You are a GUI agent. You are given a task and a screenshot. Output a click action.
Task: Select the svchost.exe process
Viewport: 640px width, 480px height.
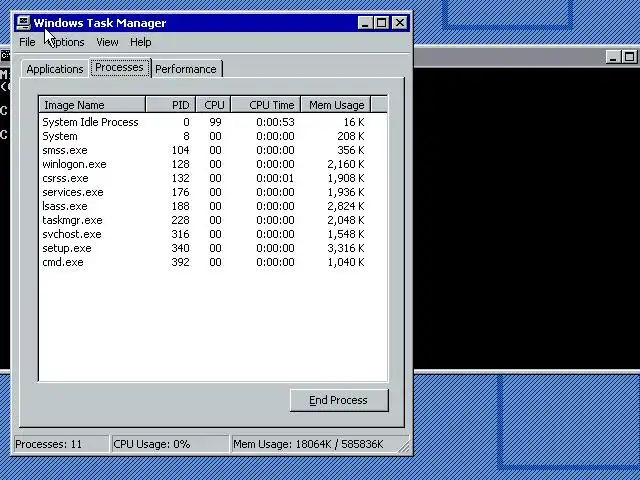(x=72, y=234)
